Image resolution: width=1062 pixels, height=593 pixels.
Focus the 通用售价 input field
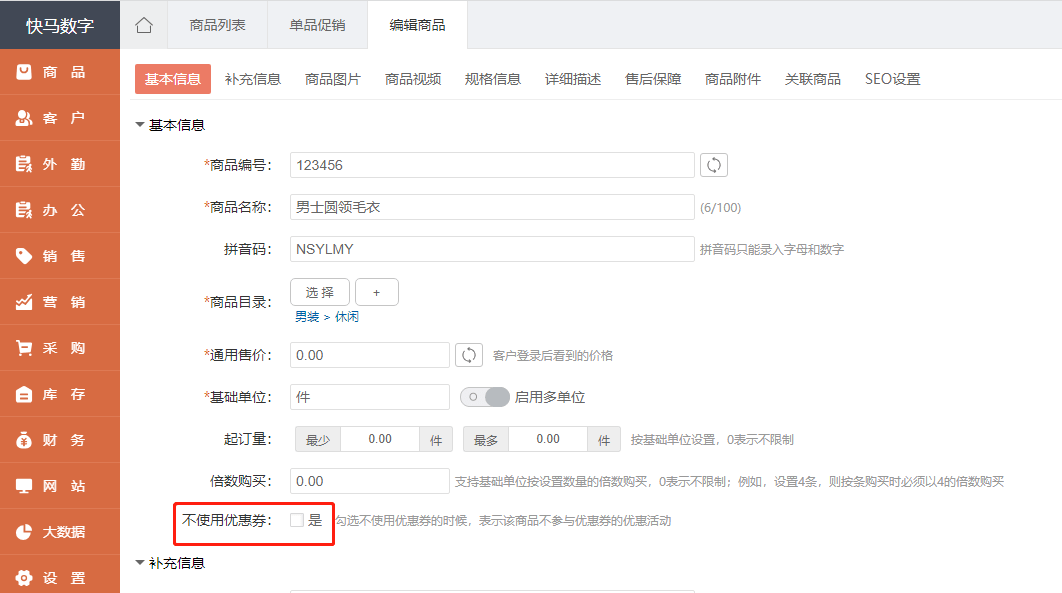[370, 355]
